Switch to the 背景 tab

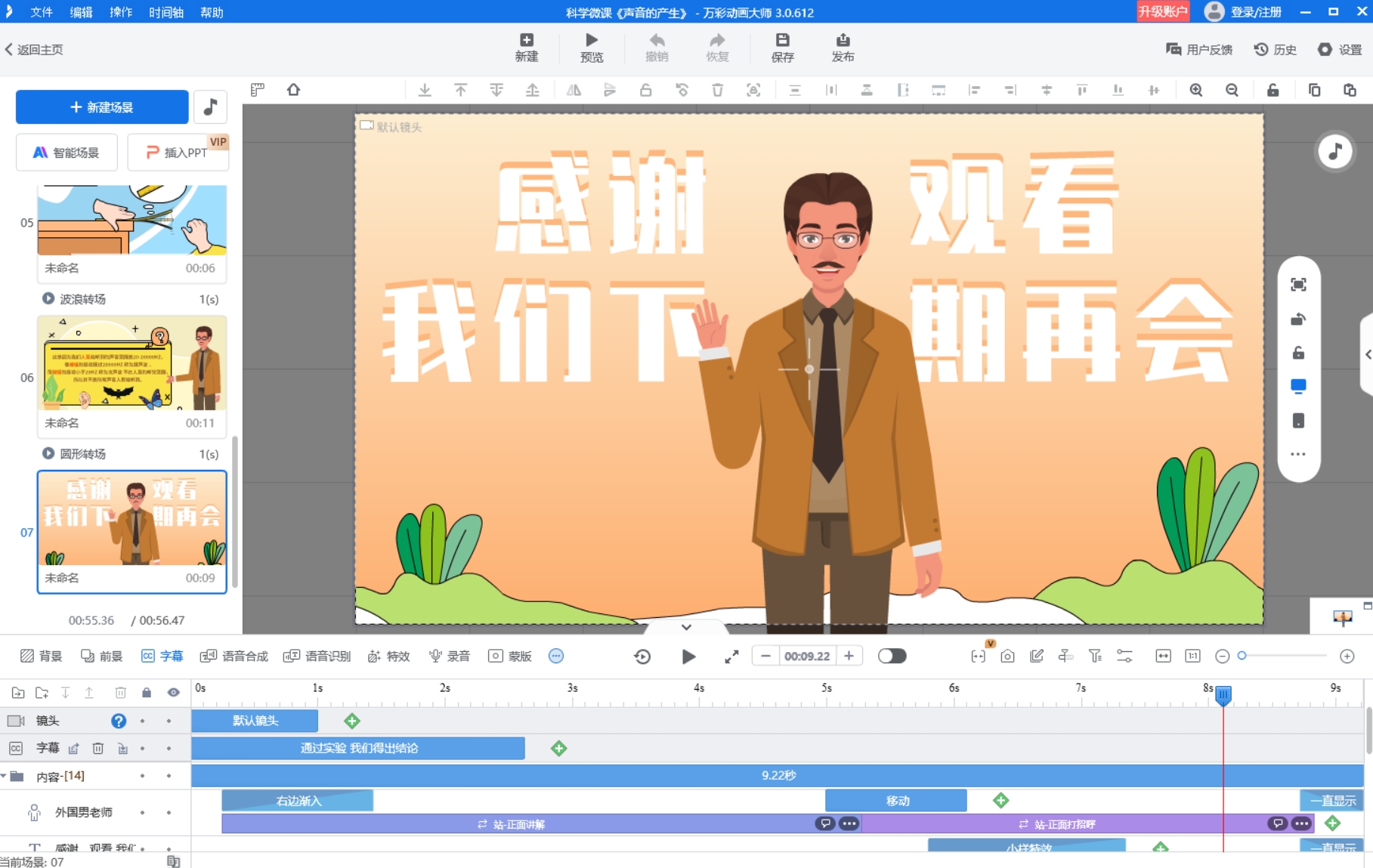pyautogui.click(x=41, y=656)
